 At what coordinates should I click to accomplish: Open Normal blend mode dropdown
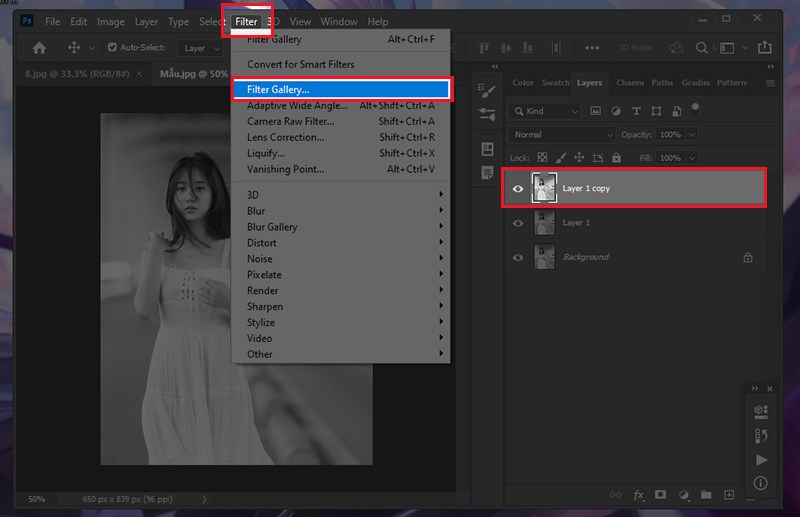click(562, 135)
